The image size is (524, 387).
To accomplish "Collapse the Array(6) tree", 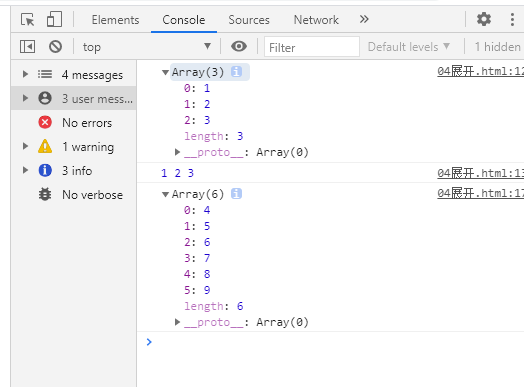I will tap(165, 194).
